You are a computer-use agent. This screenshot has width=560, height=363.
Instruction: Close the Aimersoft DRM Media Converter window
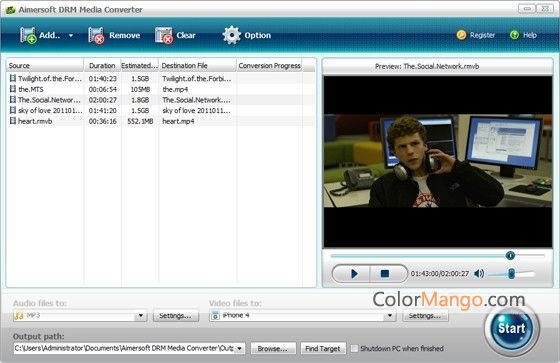click(x=545, y=8)
